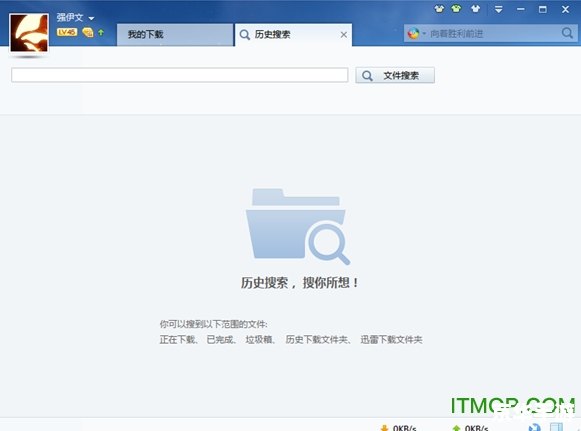This screenshot has height=431, width=581.
Task: Expand the search engine selector arrow
Action: coord(424,34)
